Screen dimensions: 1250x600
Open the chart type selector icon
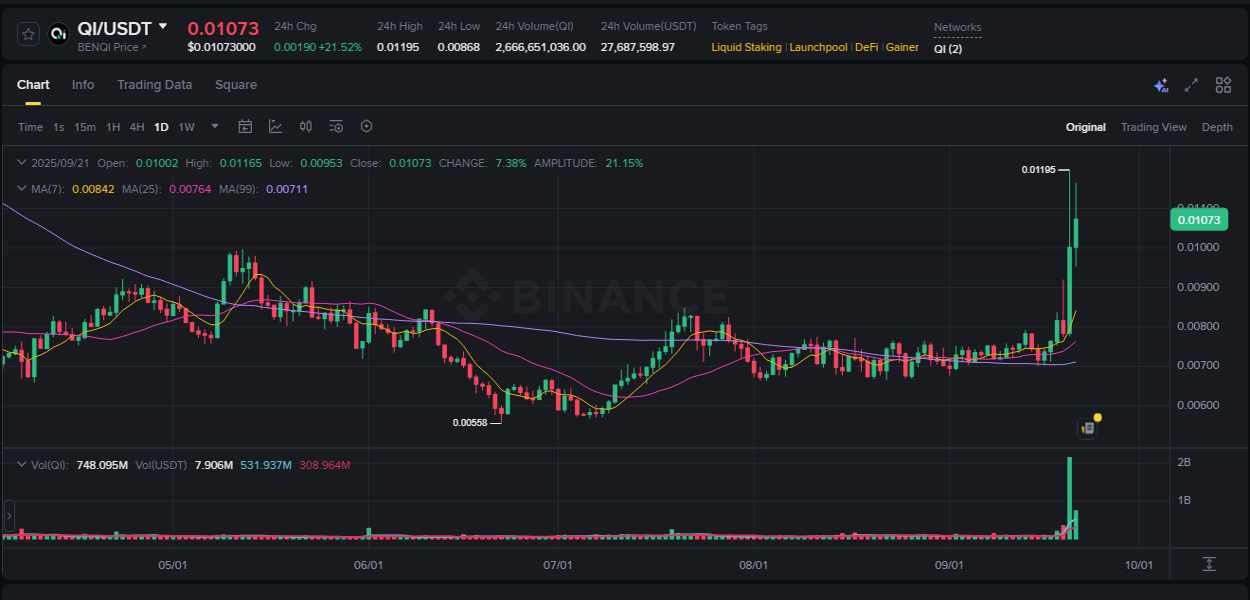275,127
